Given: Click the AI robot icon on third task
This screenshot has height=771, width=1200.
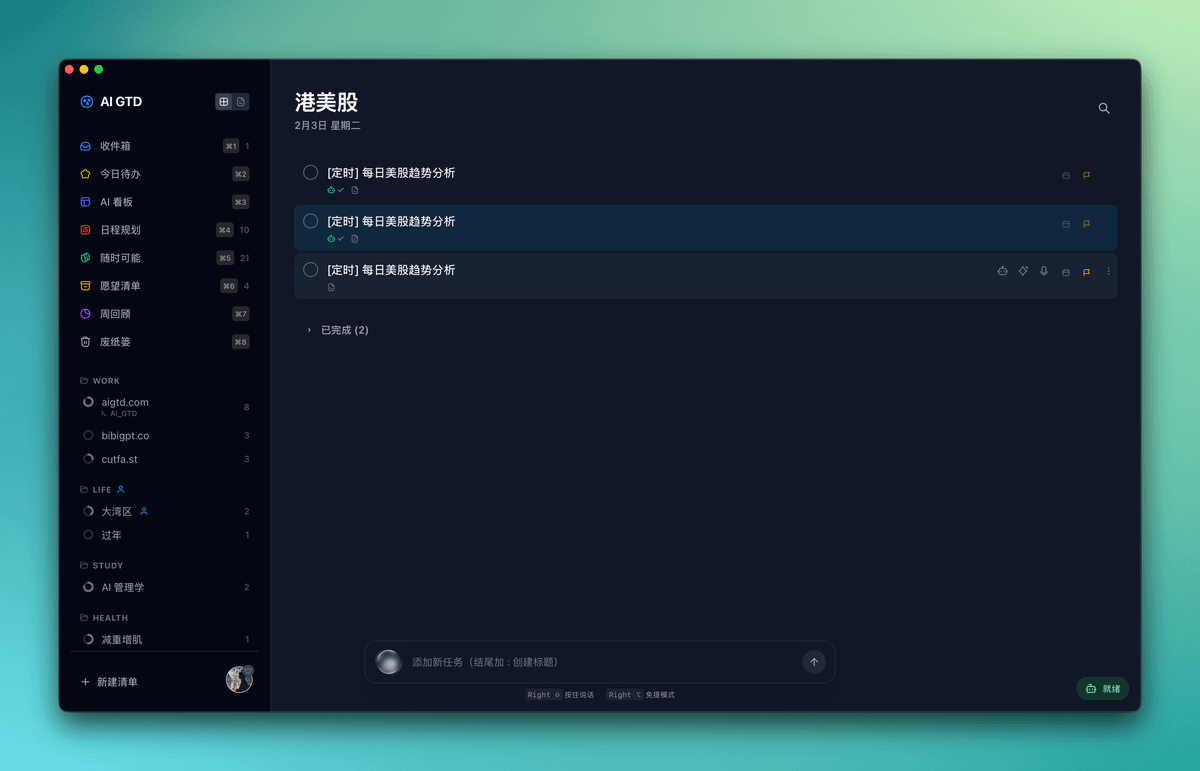Looking at the screenshot, I should pyautogui.click(x=1002, y=271).
